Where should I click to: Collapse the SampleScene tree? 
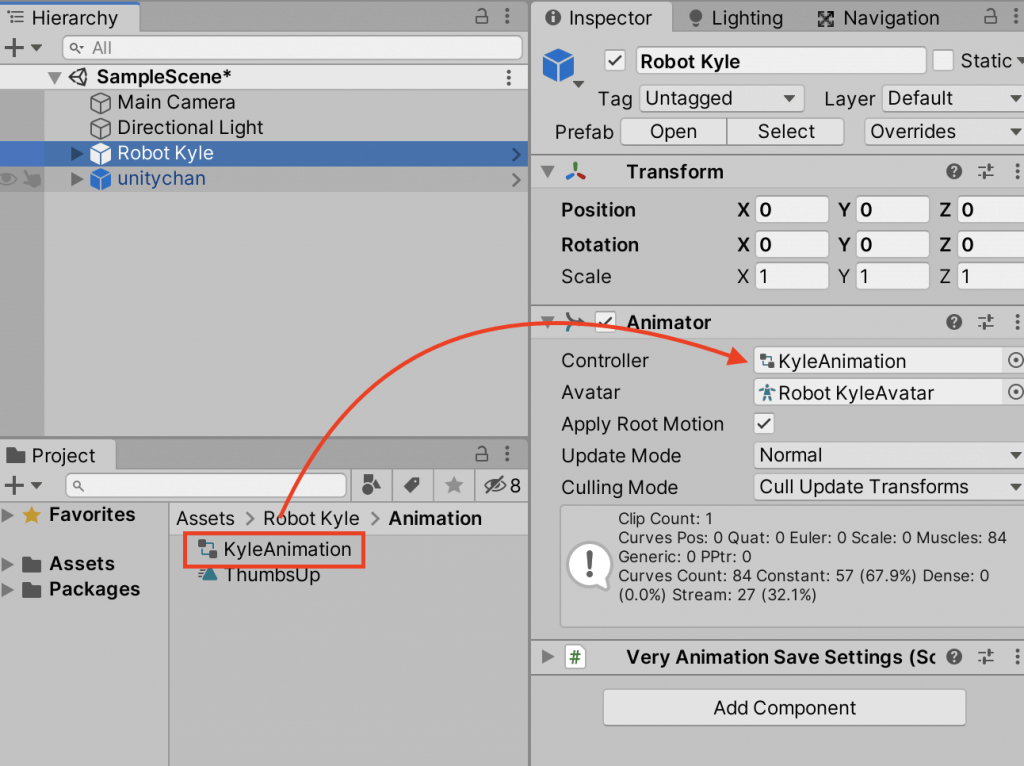[x=55, y=78]
